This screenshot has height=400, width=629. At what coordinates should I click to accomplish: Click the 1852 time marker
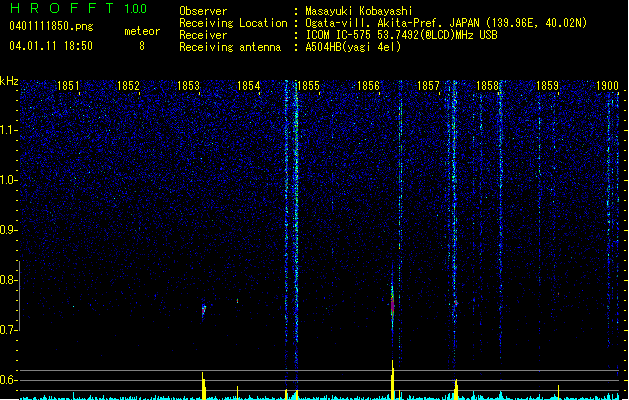click(x=128, y=86)
